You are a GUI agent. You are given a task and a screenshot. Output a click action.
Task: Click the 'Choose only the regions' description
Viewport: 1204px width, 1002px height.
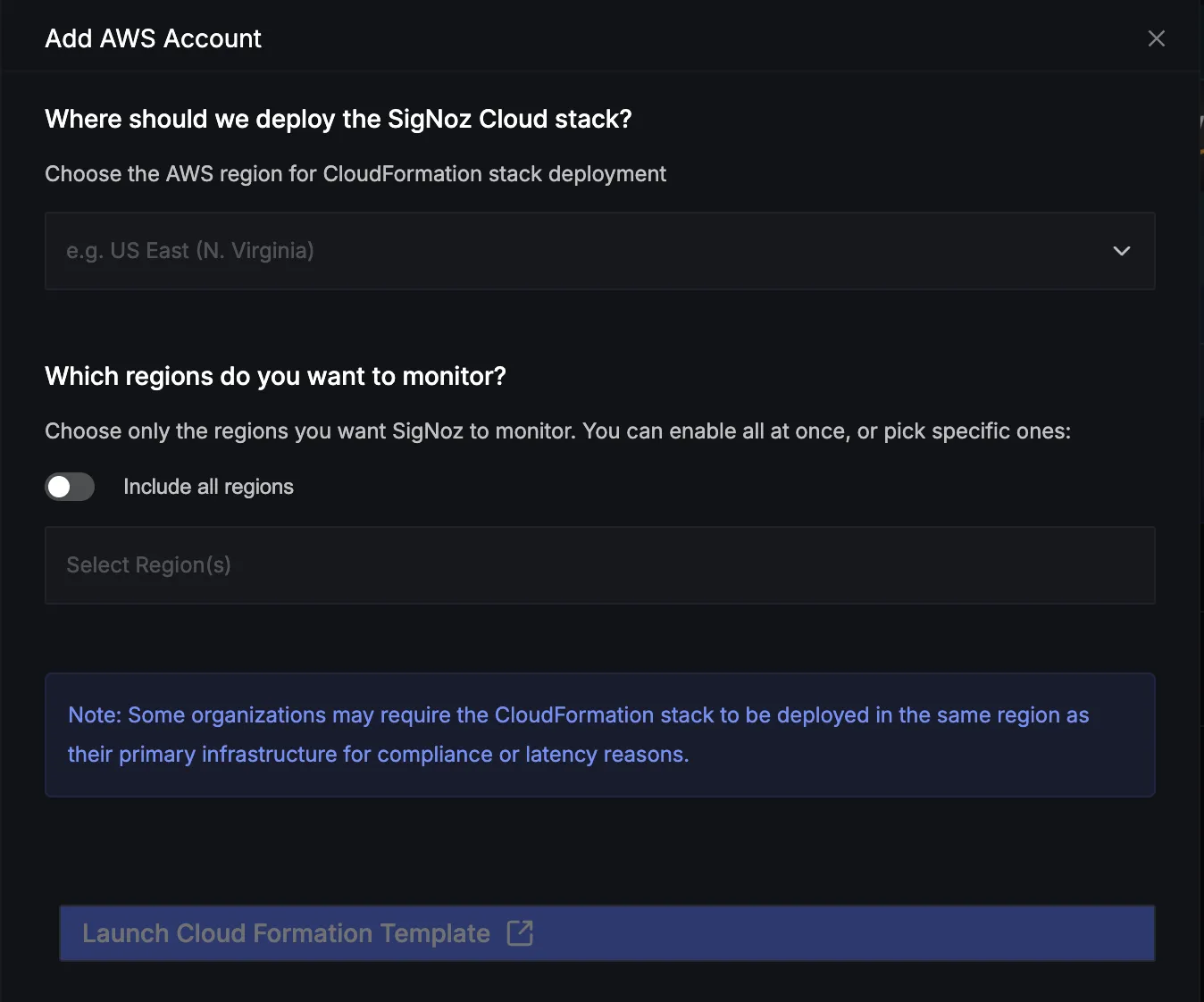pos(557,431)
